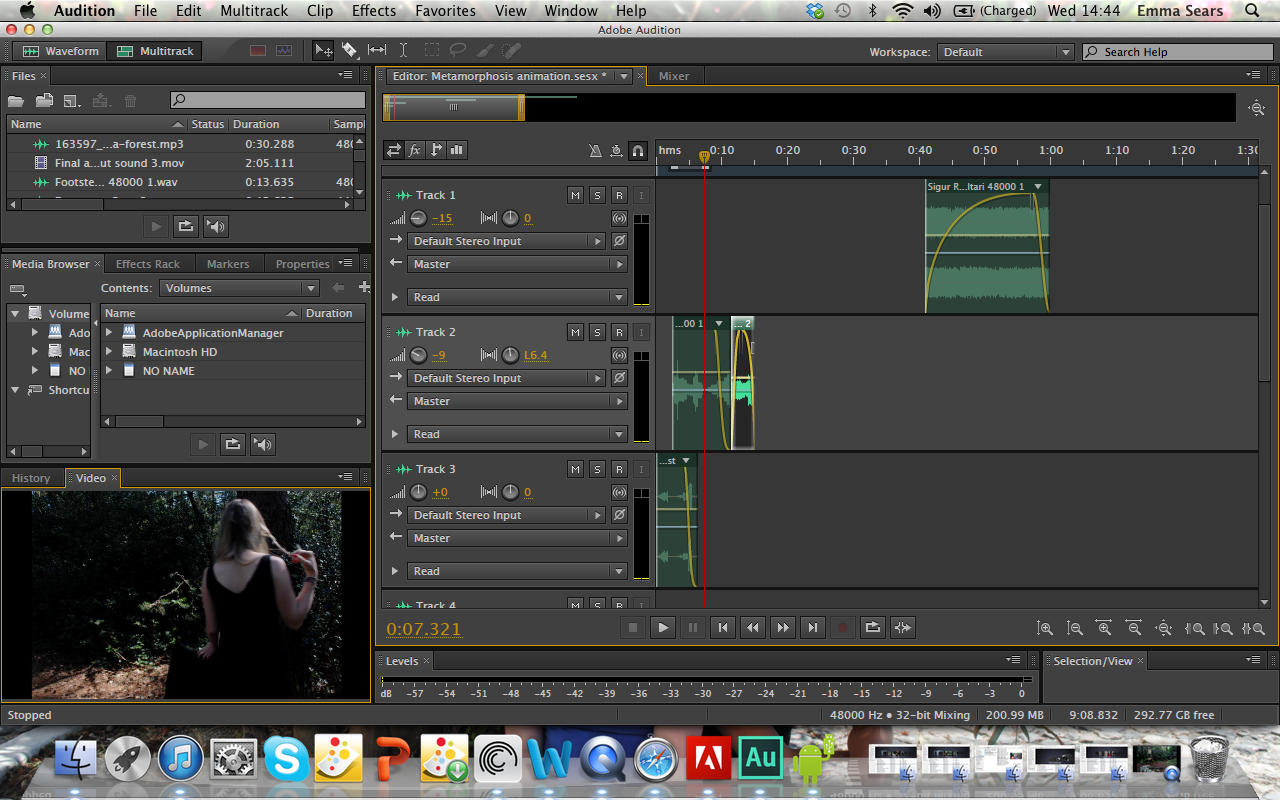This screenshot has height=800, width=1280.
Task: Click the fx icon in the editor panel toolbar
Action: pyautogui.click(x=415, y=150)
